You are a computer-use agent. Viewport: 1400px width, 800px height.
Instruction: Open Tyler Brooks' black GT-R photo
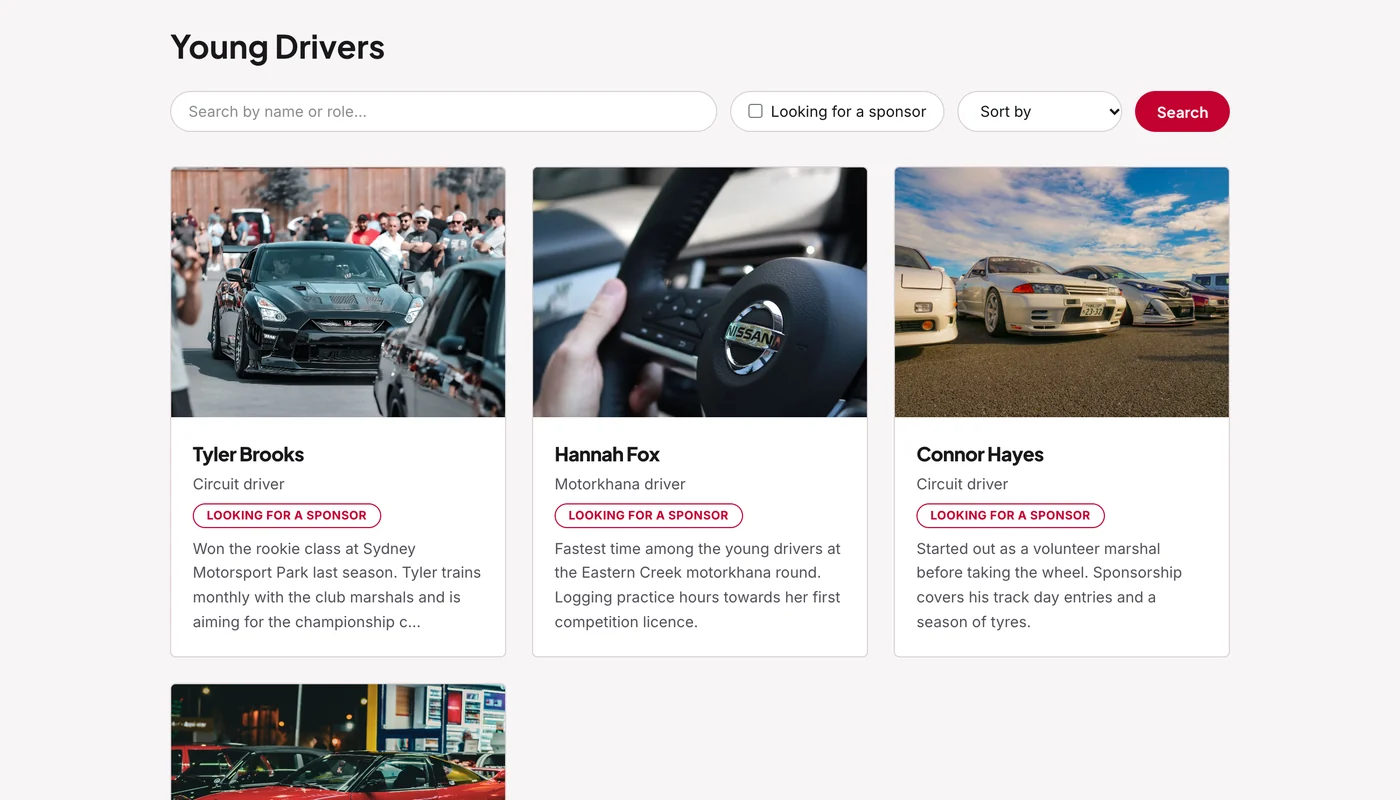[x=338, y=292]
